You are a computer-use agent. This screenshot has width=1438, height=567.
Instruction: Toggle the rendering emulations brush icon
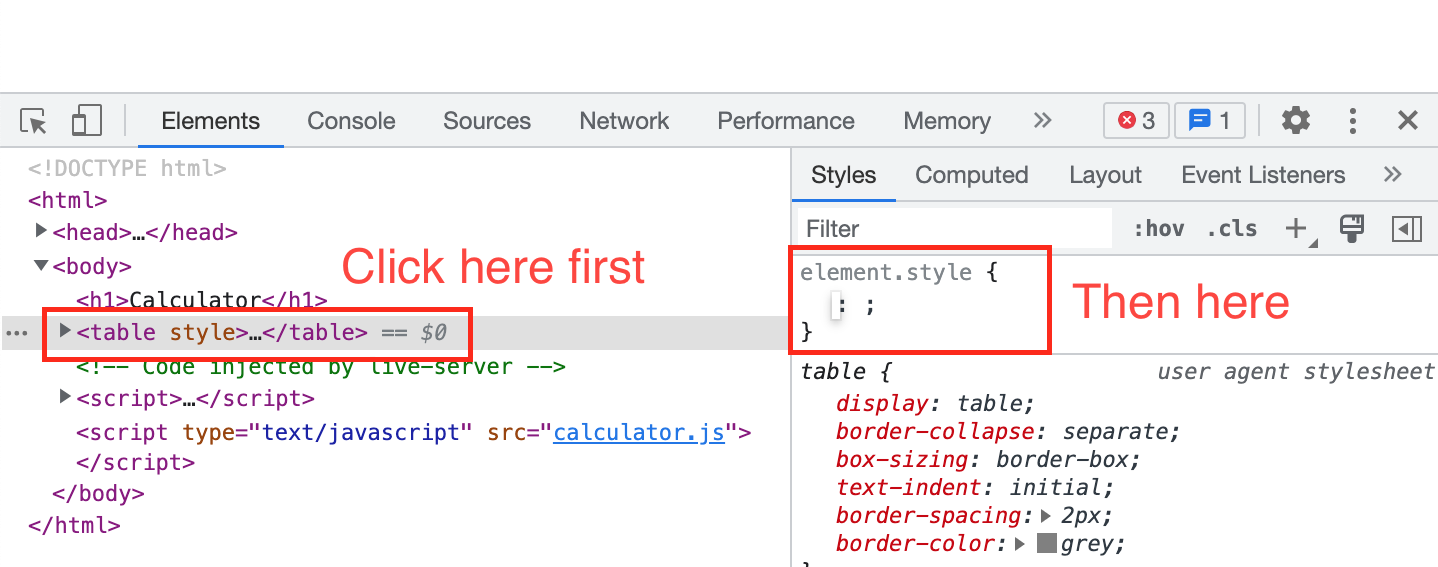pyautogui.click(x=1352, y=228)
